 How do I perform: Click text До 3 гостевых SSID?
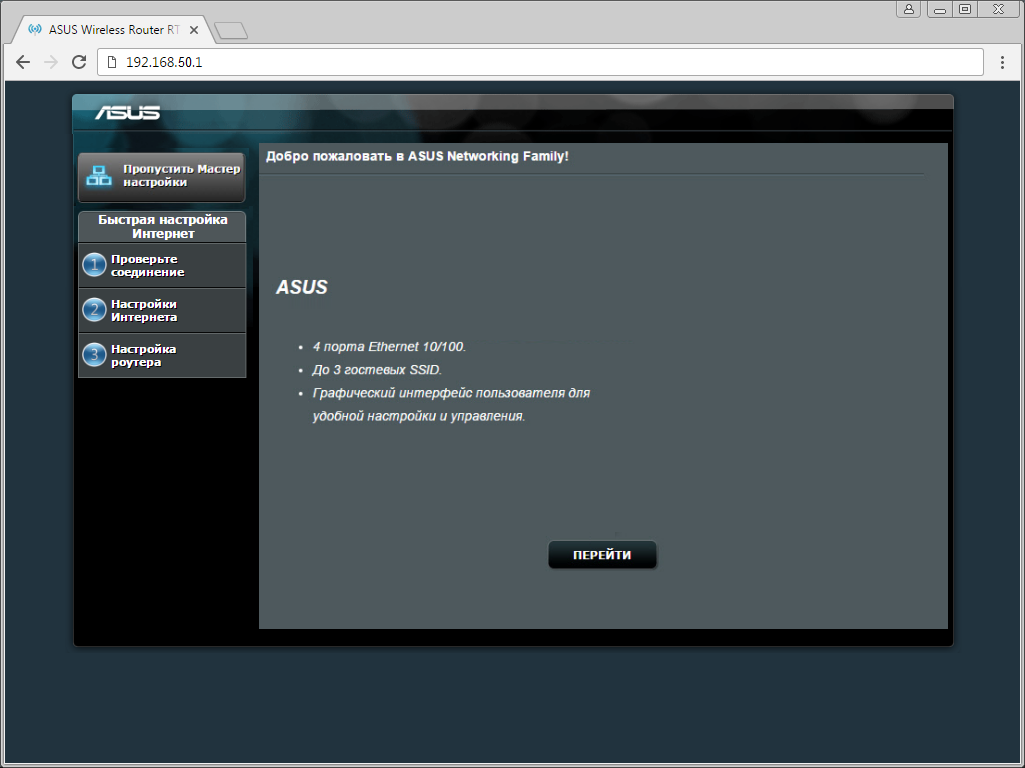(377, 370)
